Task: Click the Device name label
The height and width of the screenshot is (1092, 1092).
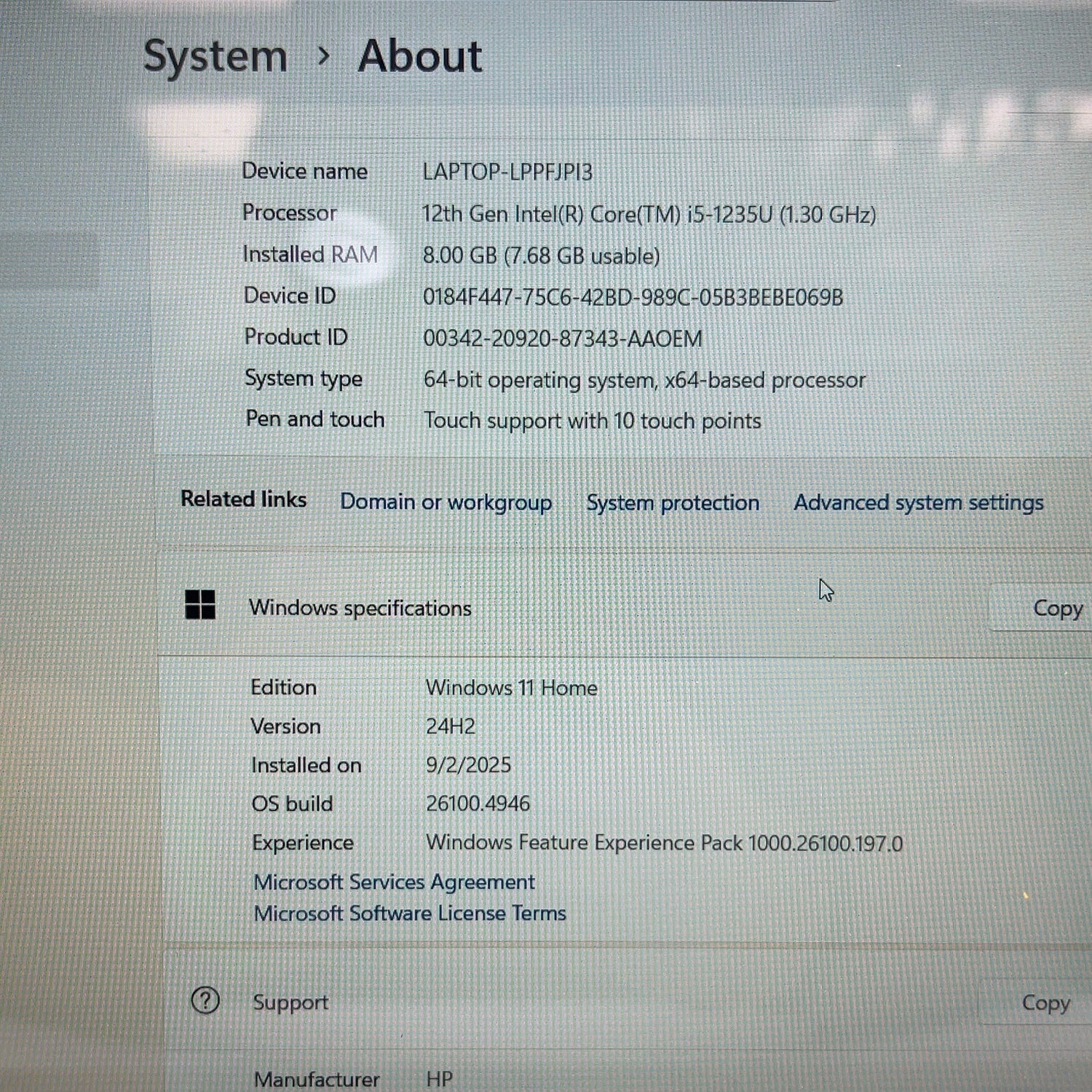Action: [304, 171]
